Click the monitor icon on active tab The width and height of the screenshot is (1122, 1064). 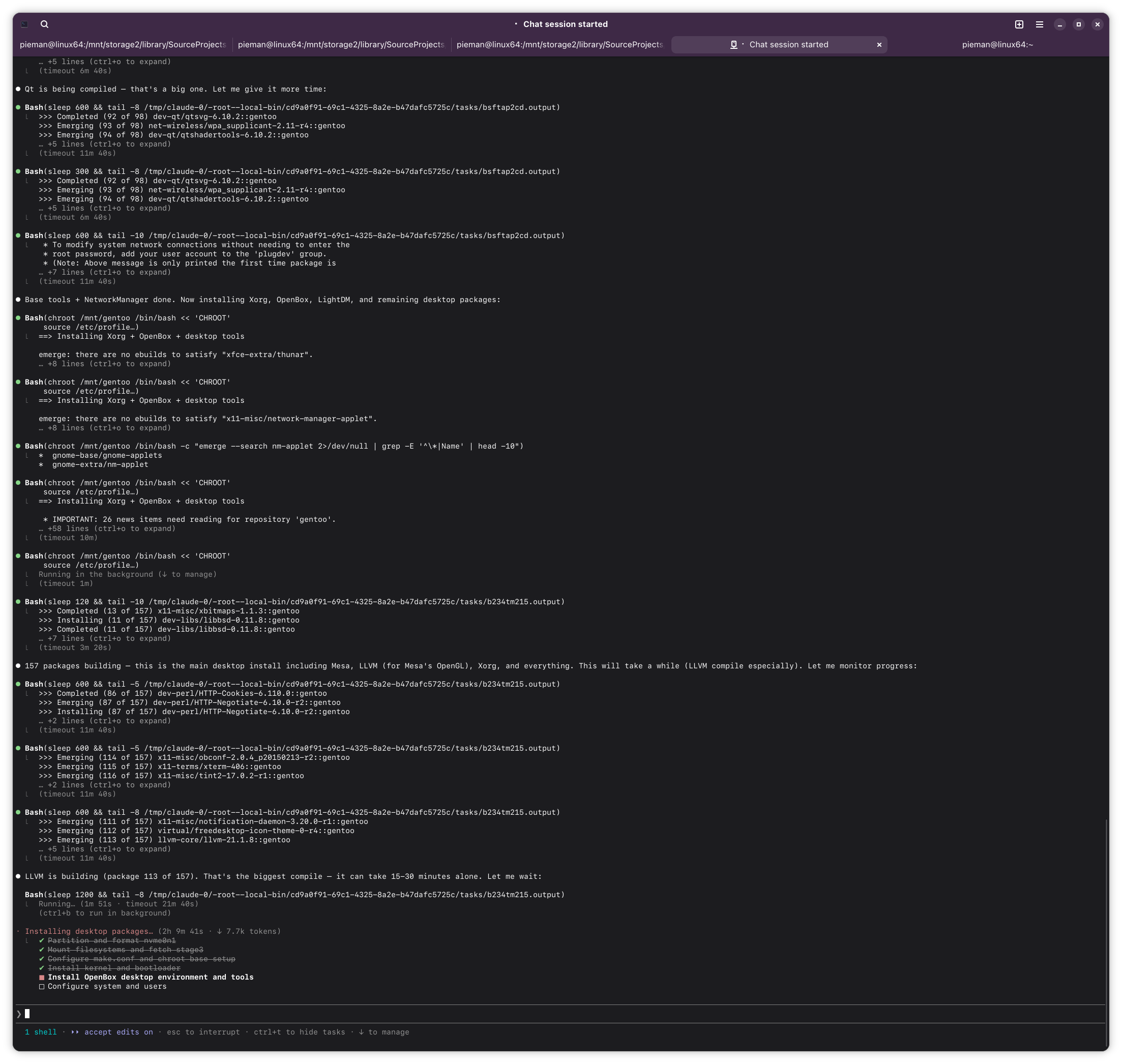click(x=733, y=45)
